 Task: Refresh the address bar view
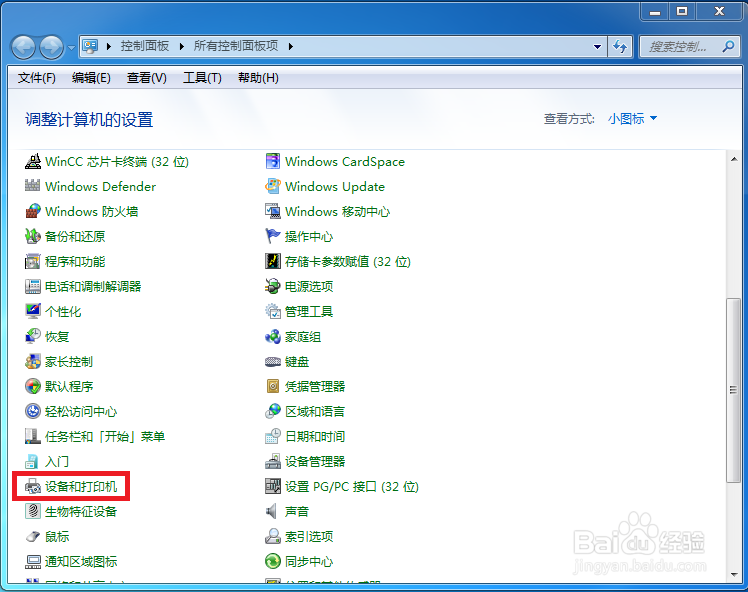620,47
